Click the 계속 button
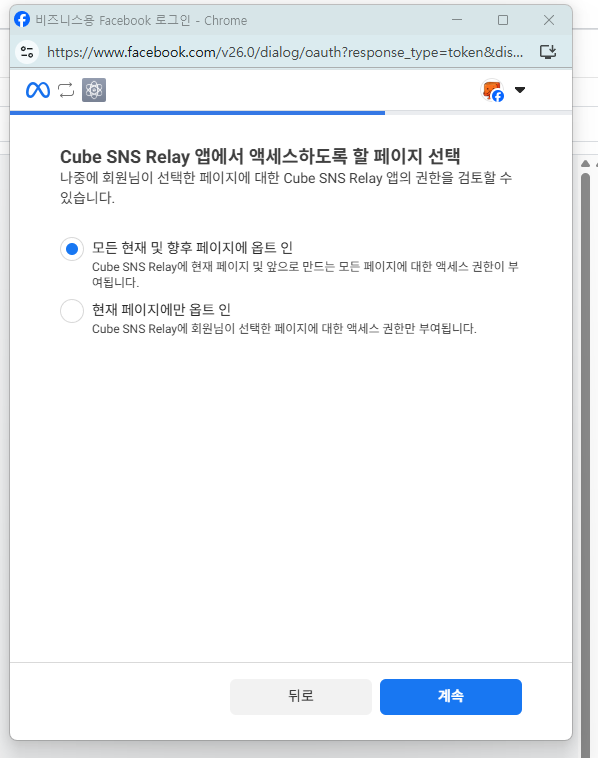Image resolution: width=598 pixels, height=758 pixels. click(451, 697)
